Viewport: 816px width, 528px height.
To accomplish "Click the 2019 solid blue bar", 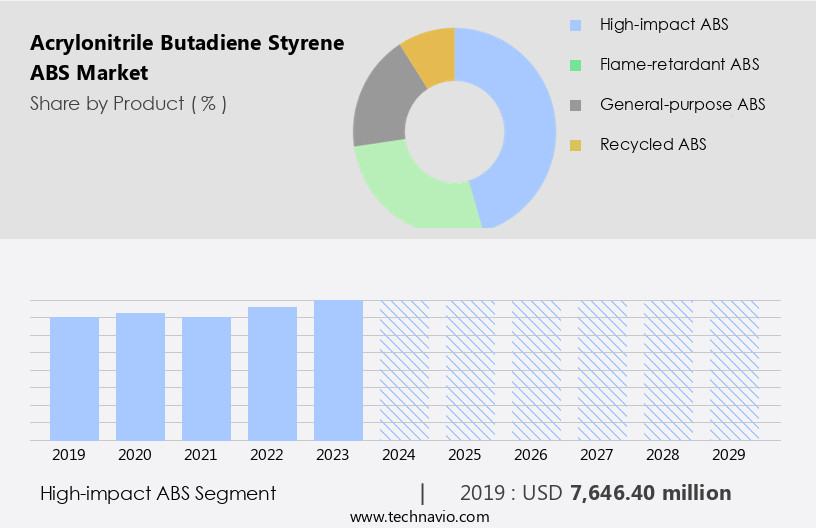I will point(75,378).
